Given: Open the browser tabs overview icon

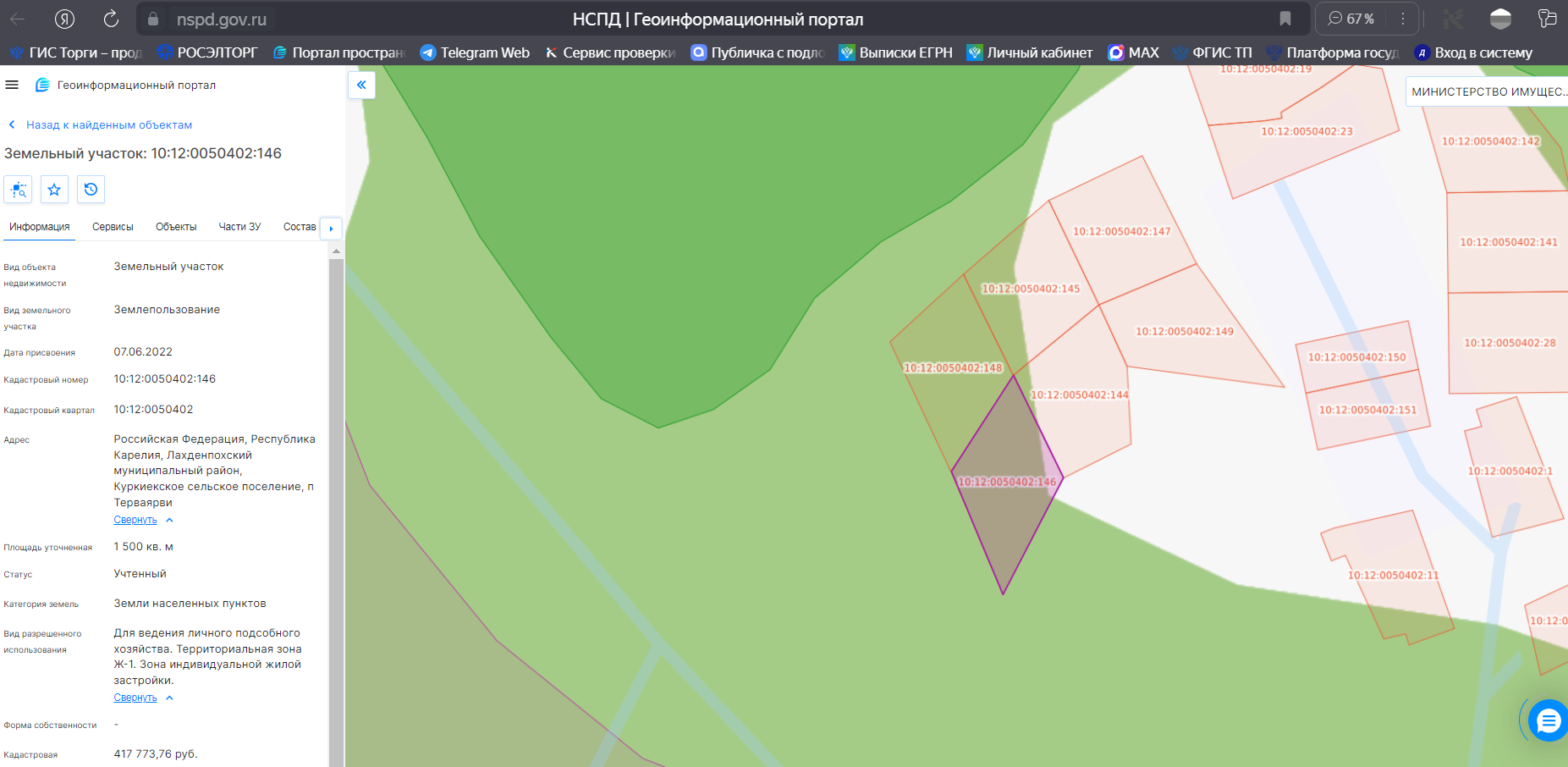Looking at the screenshot, I should (1547, 19).
